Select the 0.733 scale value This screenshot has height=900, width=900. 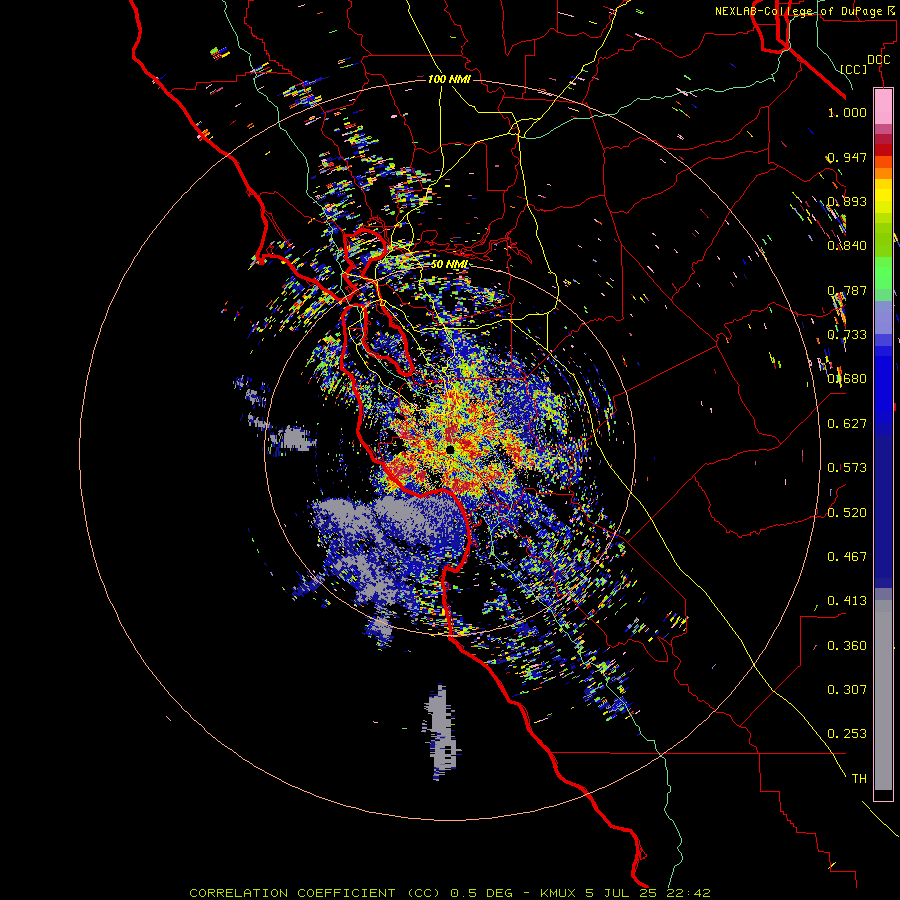847,335
